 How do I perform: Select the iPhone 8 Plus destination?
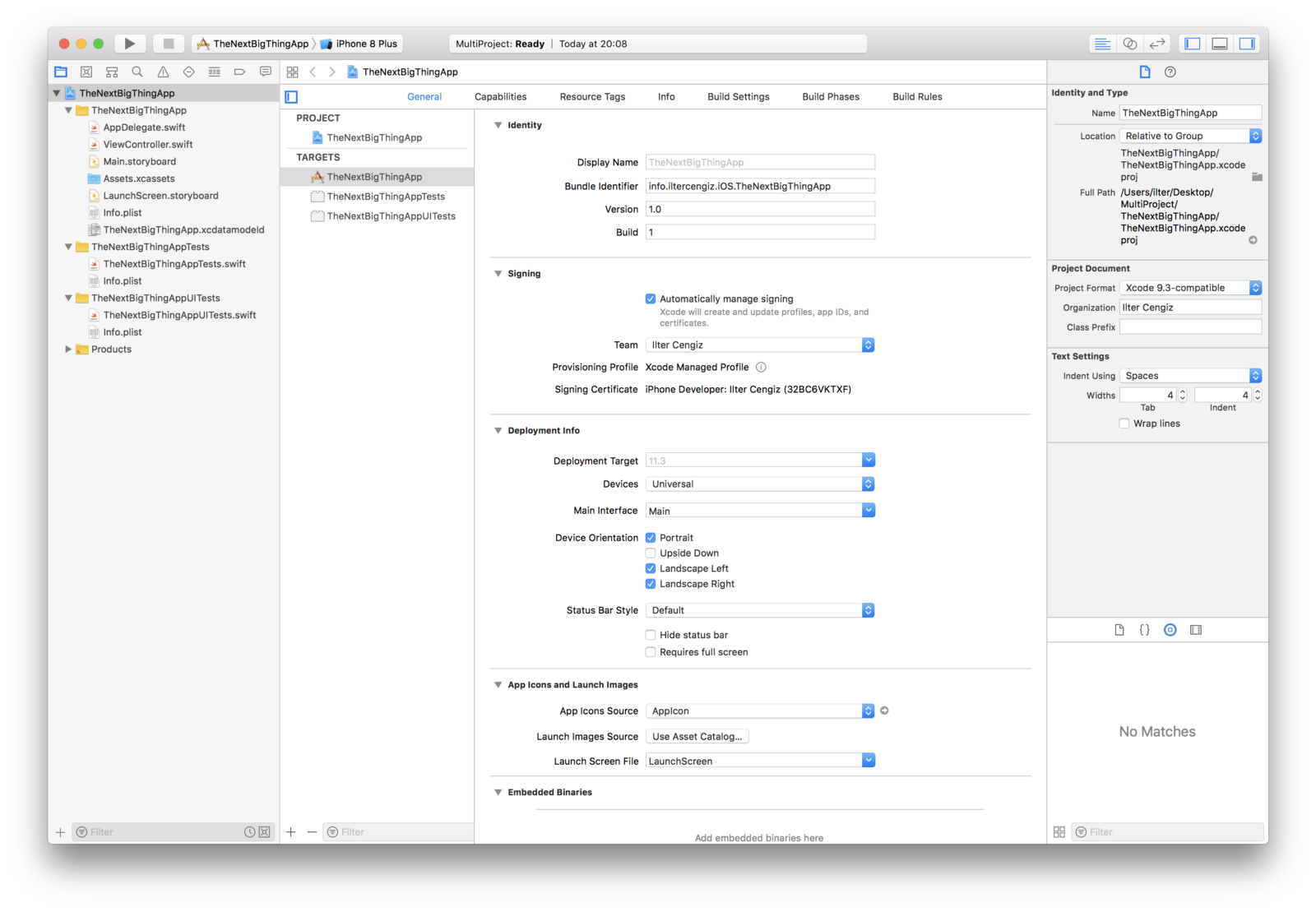pos(359,44)
